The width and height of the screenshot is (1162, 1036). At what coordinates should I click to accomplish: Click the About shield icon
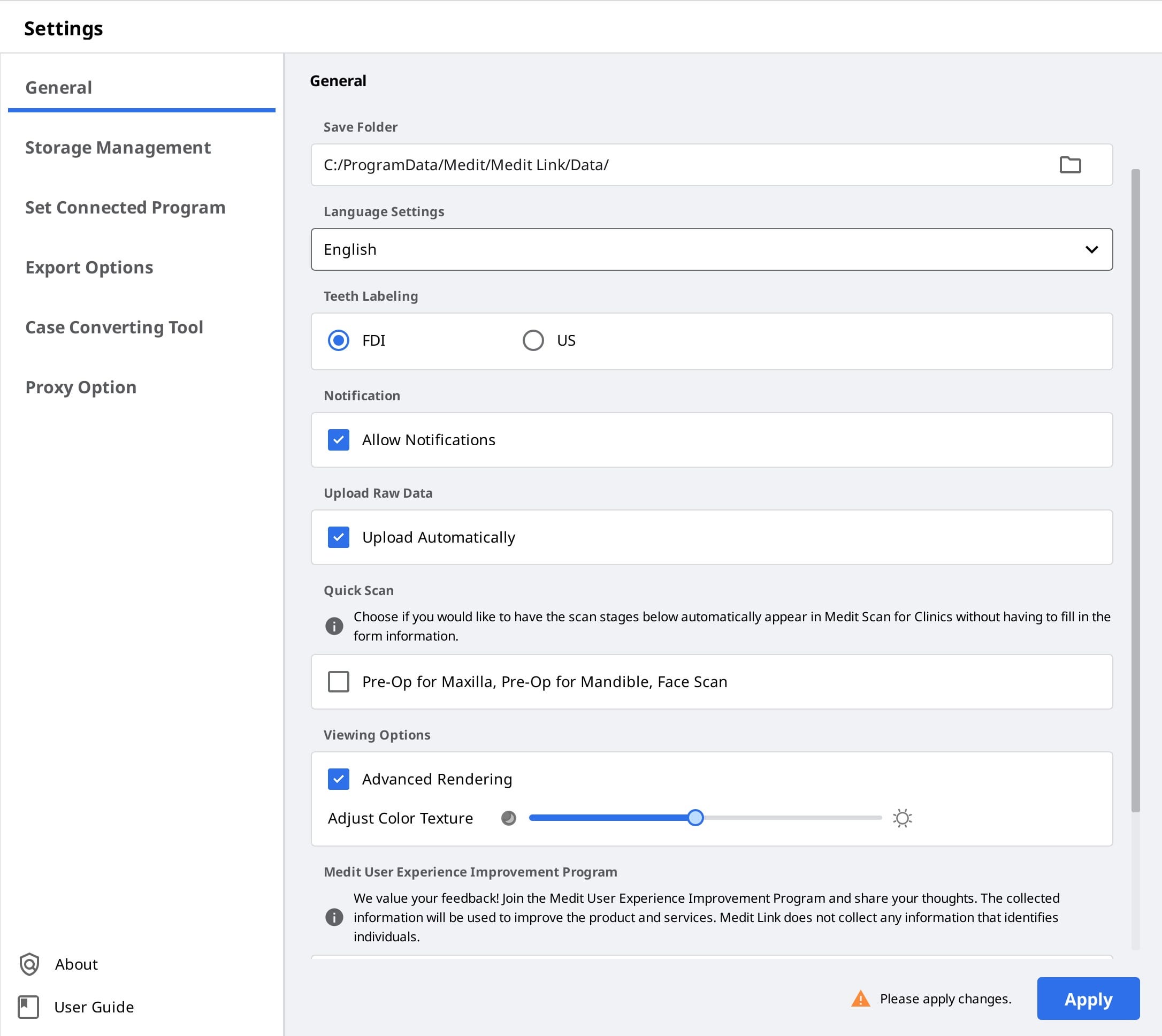pyautogui.click(x=29, y=964)
